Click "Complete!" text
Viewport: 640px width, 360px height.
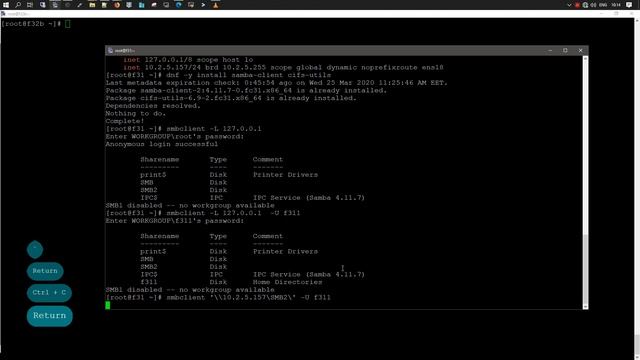125,121
